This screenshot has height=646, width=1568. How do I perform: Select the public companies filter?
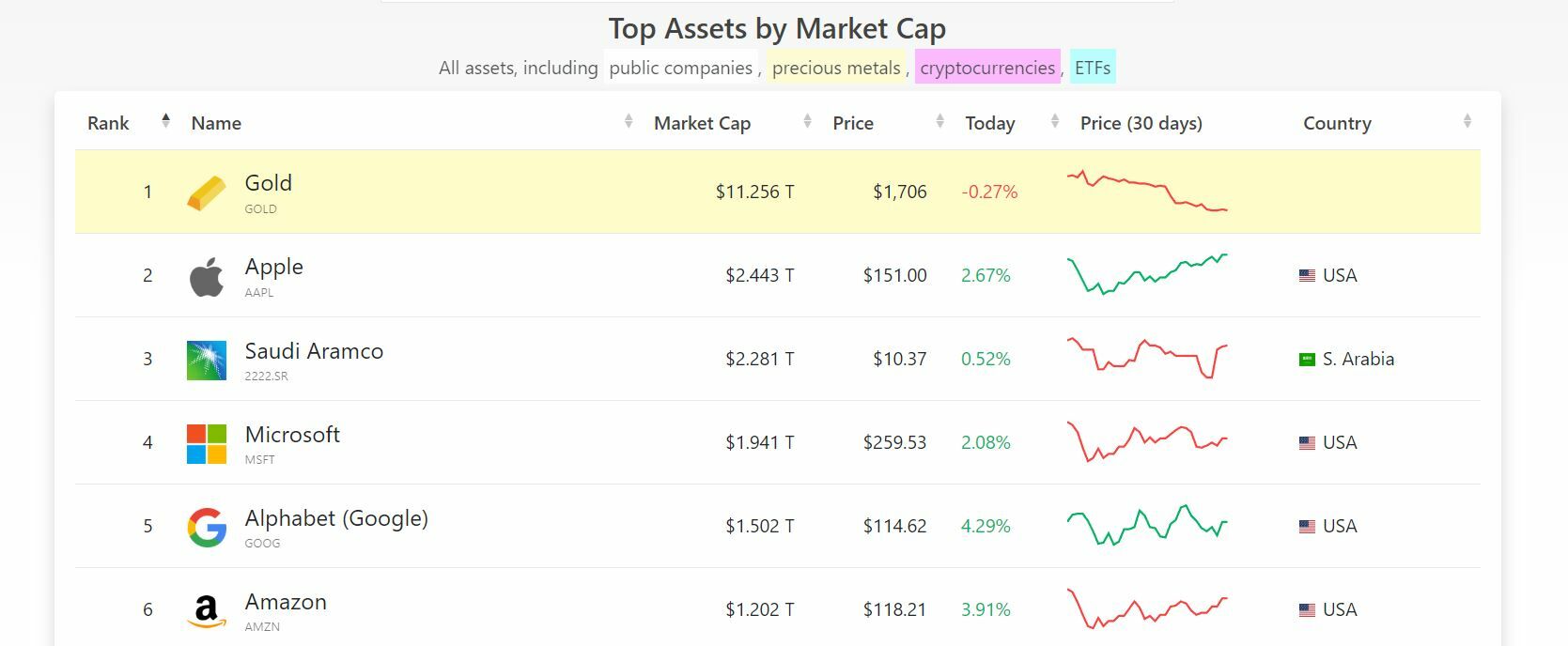click(680, 68)
